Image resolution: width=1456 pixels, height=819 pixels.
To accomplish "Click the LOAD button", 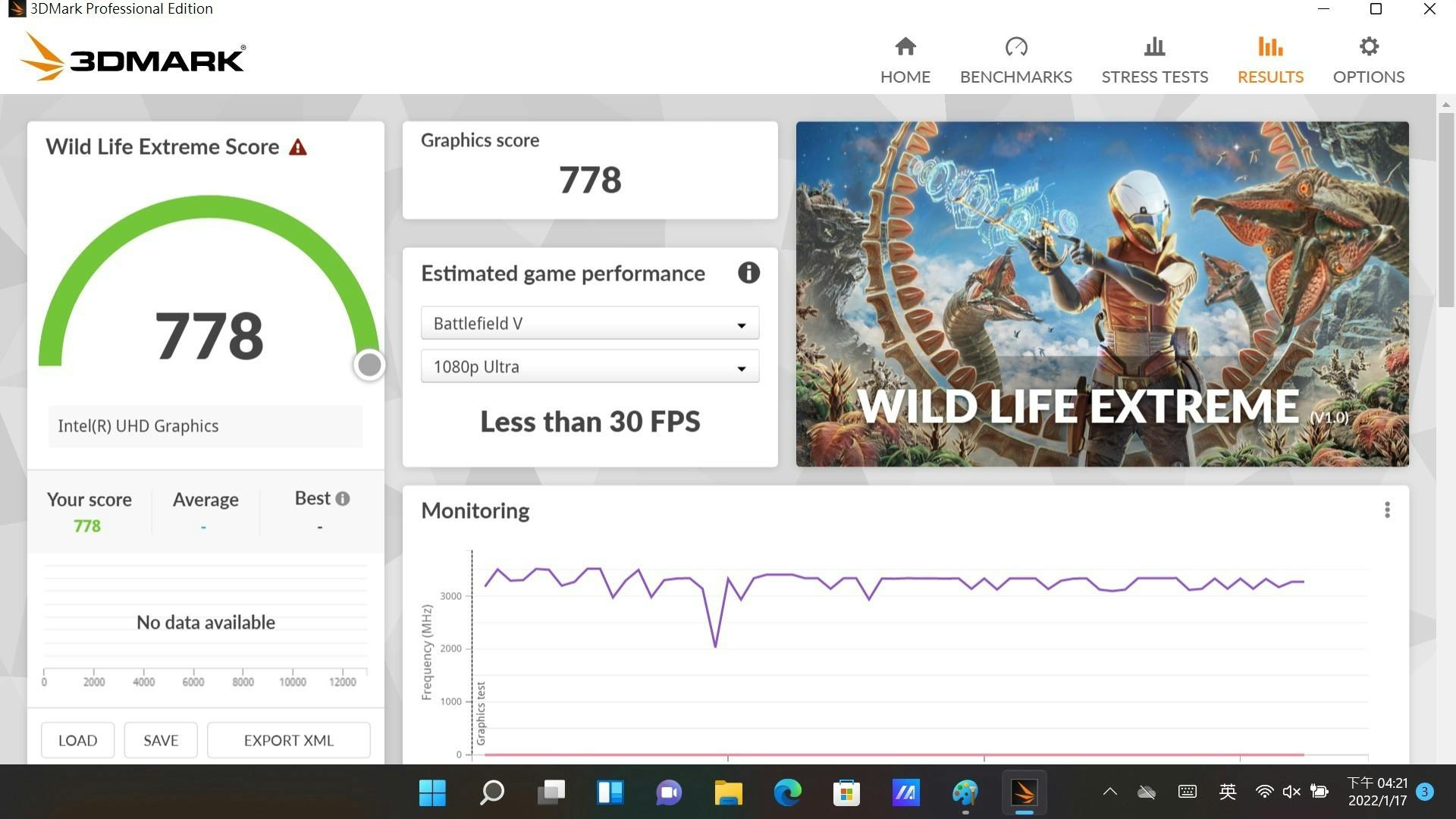I will tap(78, 740).
